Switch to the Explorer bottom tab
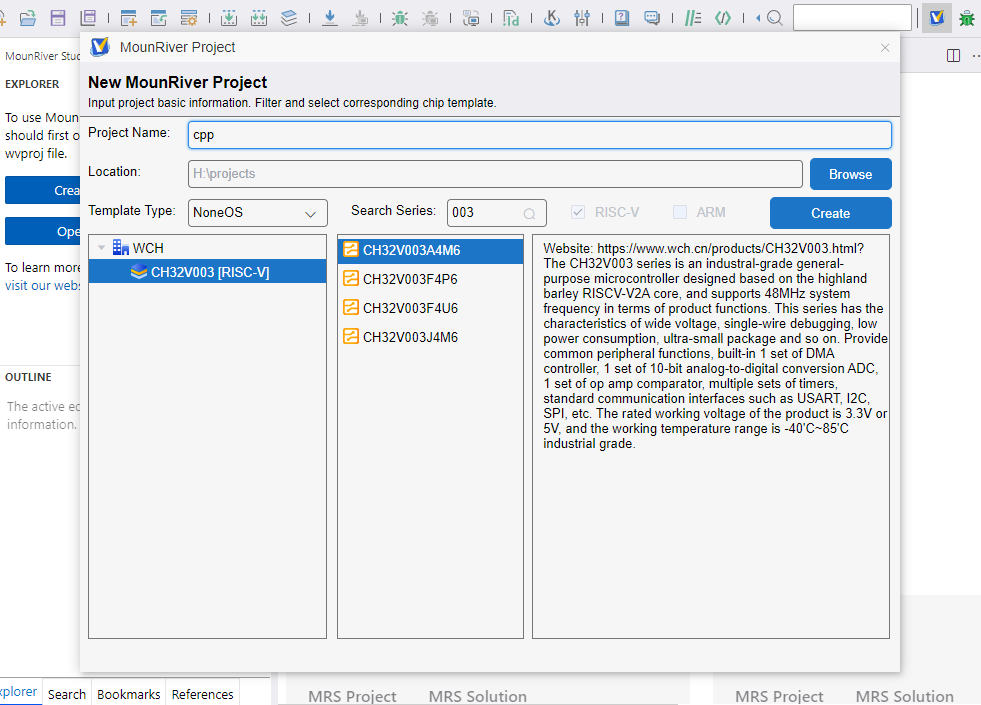Screen dimensions: 981x705 (x=19, y=692)
